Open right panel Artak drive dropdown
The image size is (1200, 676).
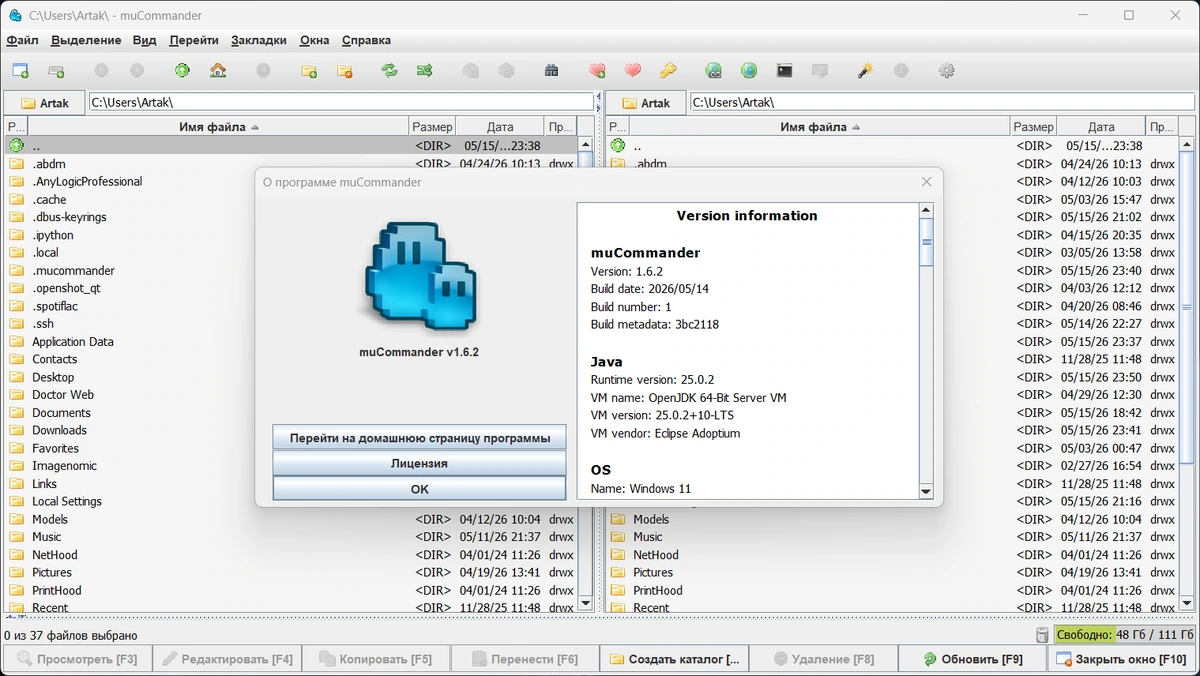(646, 103)
